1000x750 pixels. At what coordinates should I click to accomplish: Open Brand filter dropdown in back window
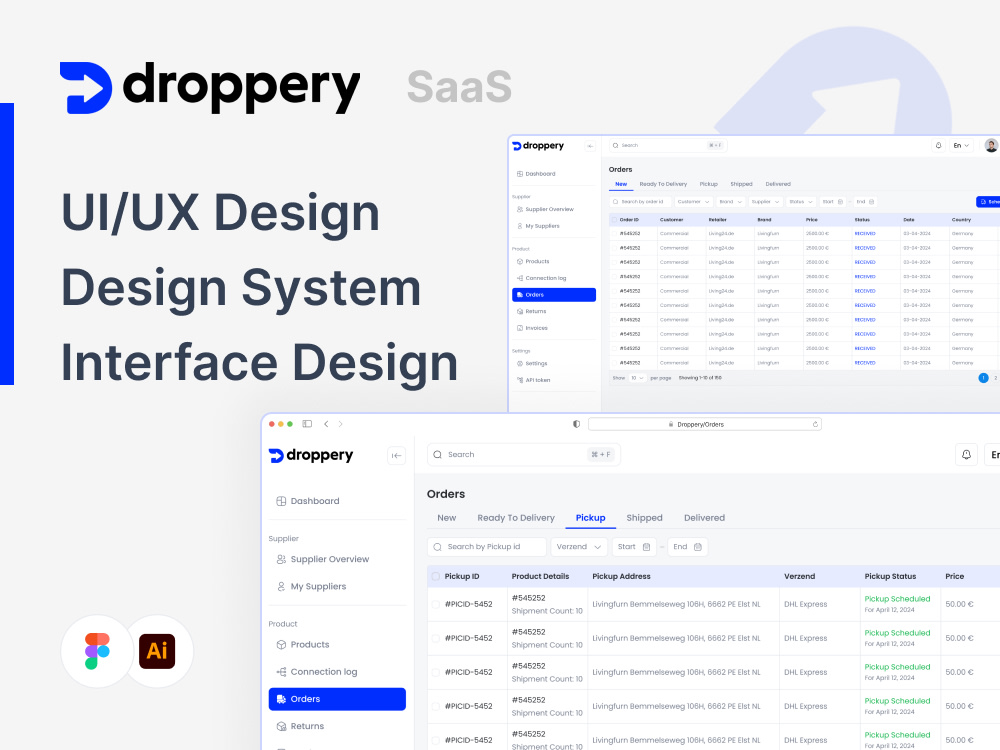730,202
